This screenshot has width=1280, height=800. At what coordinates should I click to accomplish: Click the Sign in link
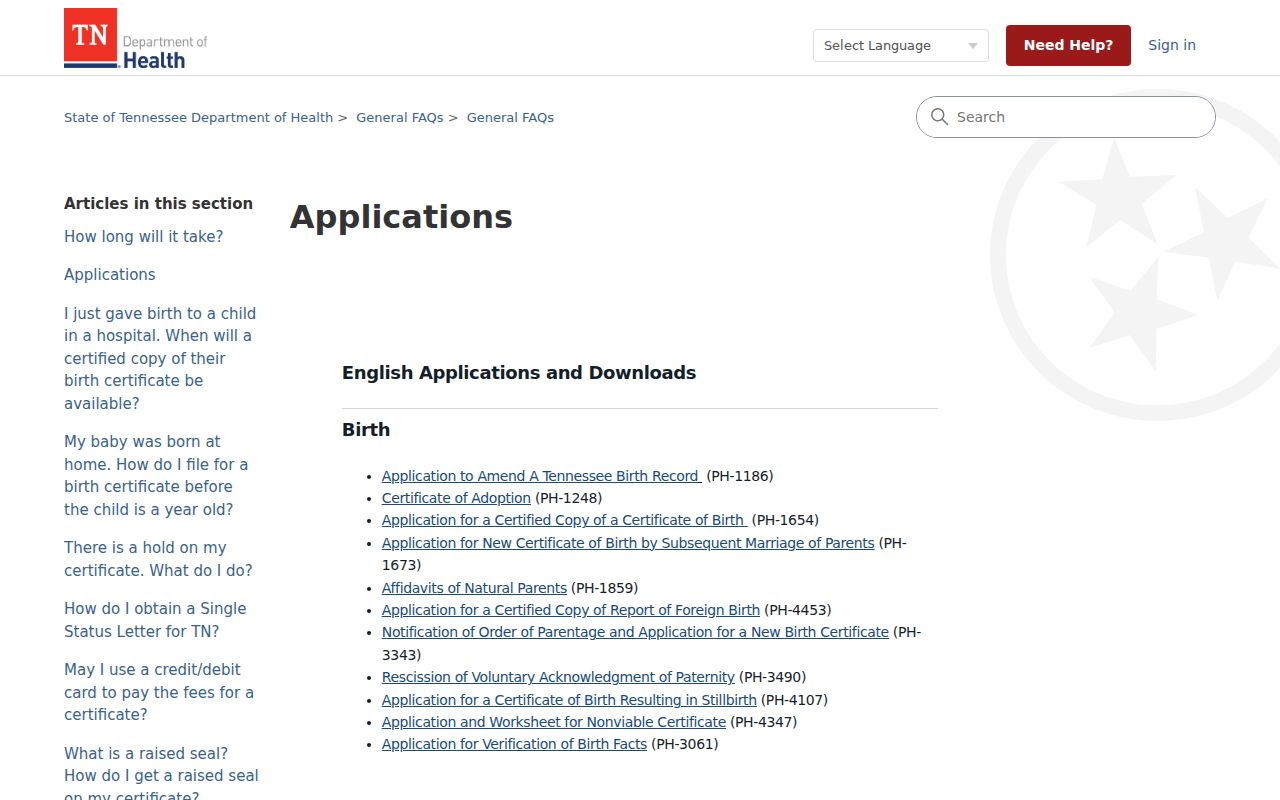tap(1172, 45)
